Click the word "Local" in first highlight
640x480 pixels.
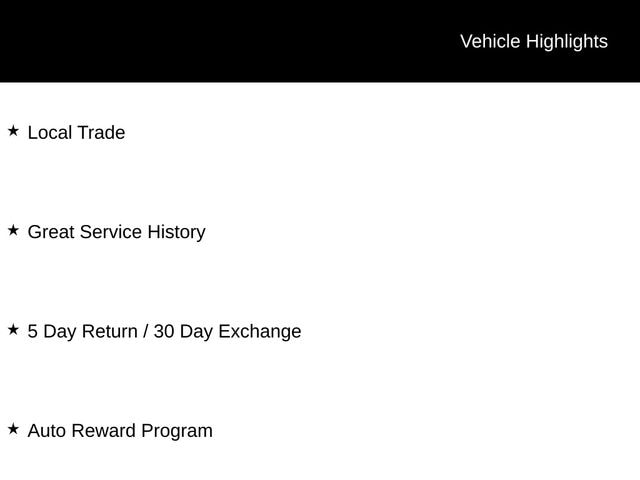tap(50, 132)
